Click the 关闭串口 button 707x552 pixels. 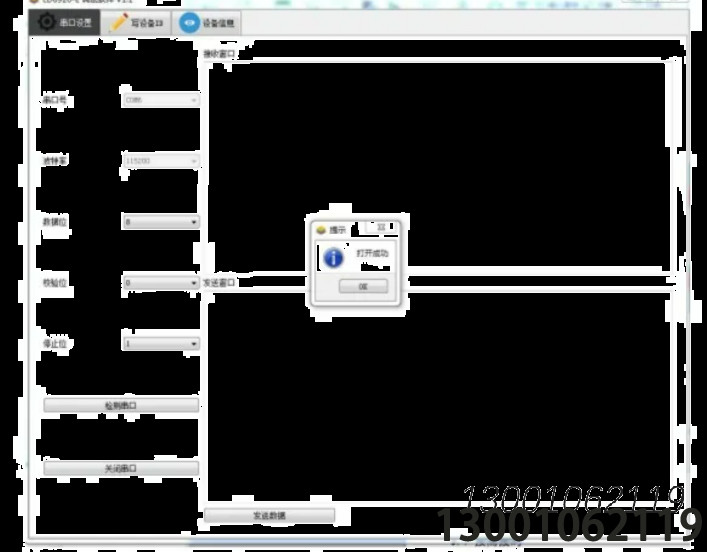[121, 468]
